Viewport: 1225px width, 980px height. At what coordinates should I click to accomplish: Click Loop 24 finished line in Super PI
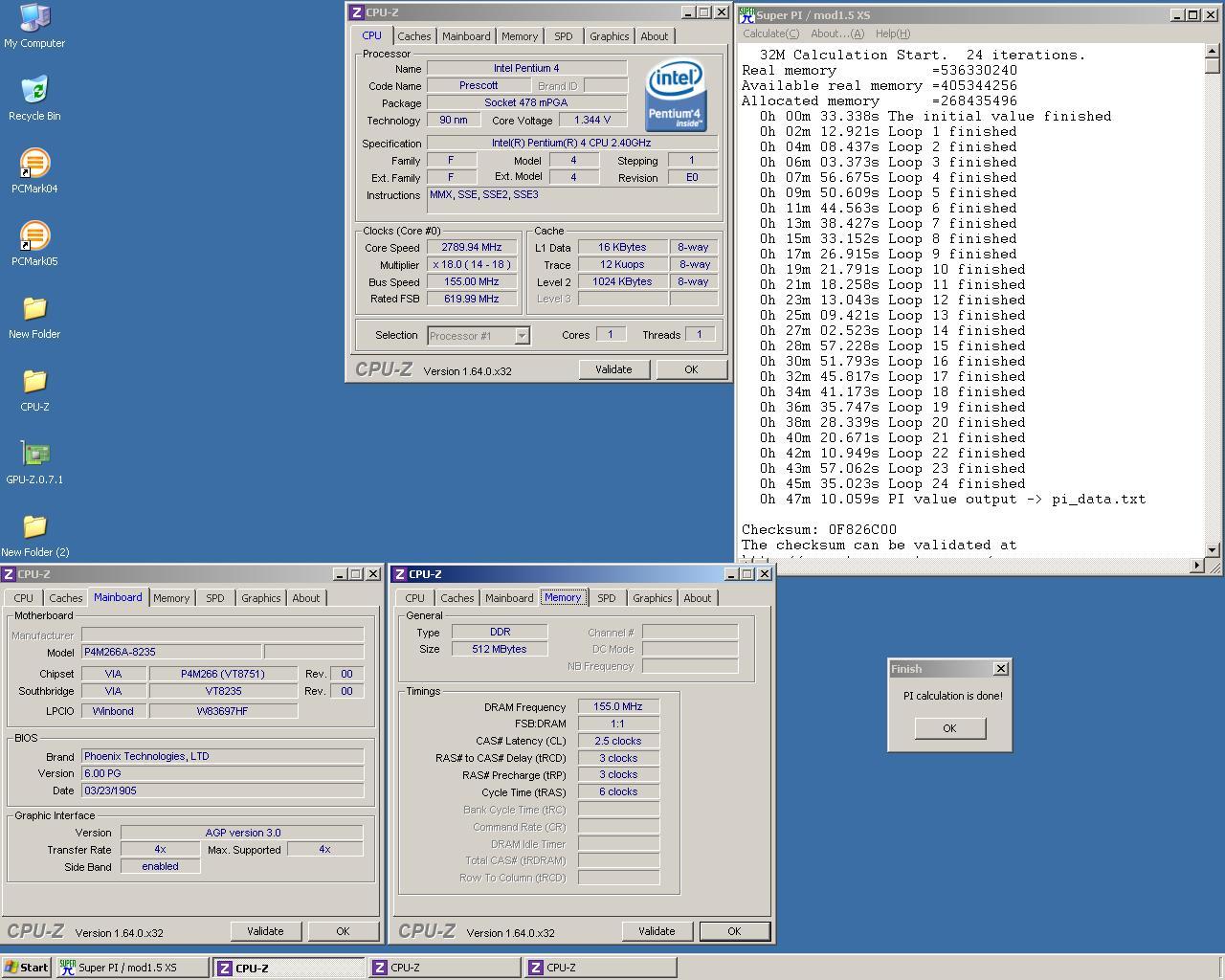click(x=893, y=483)
